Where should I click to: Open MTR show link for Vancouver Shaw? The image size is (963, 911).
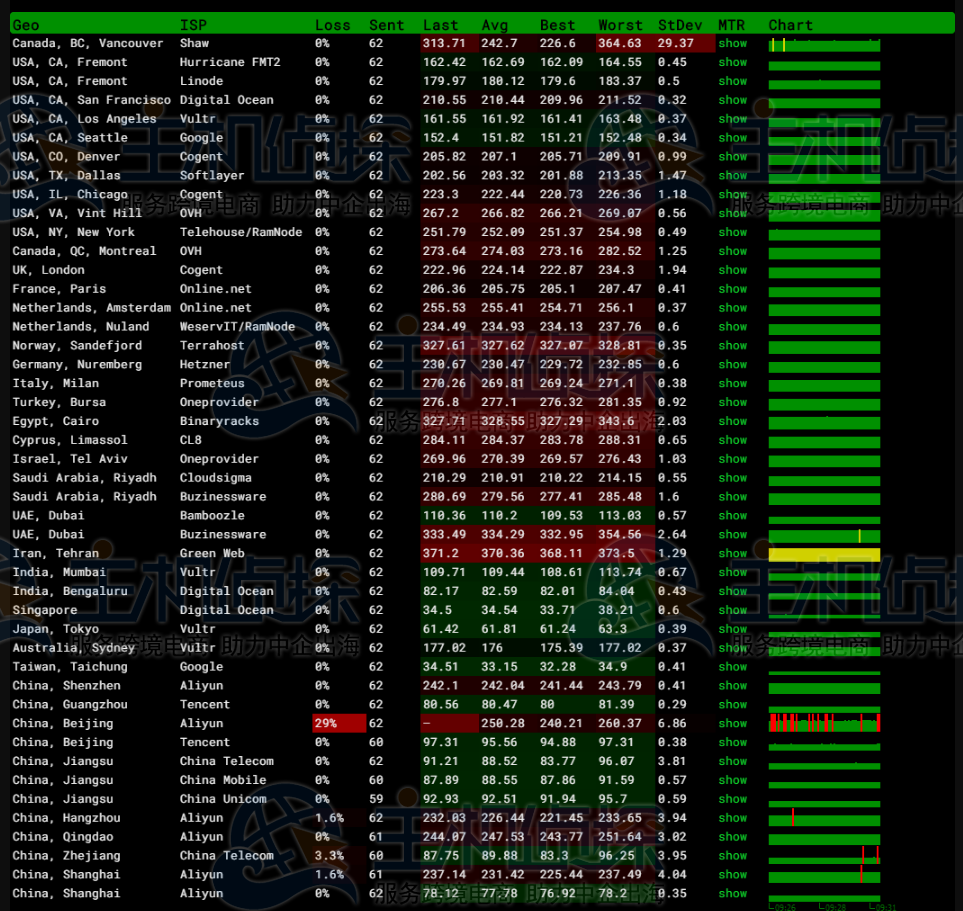732,44
